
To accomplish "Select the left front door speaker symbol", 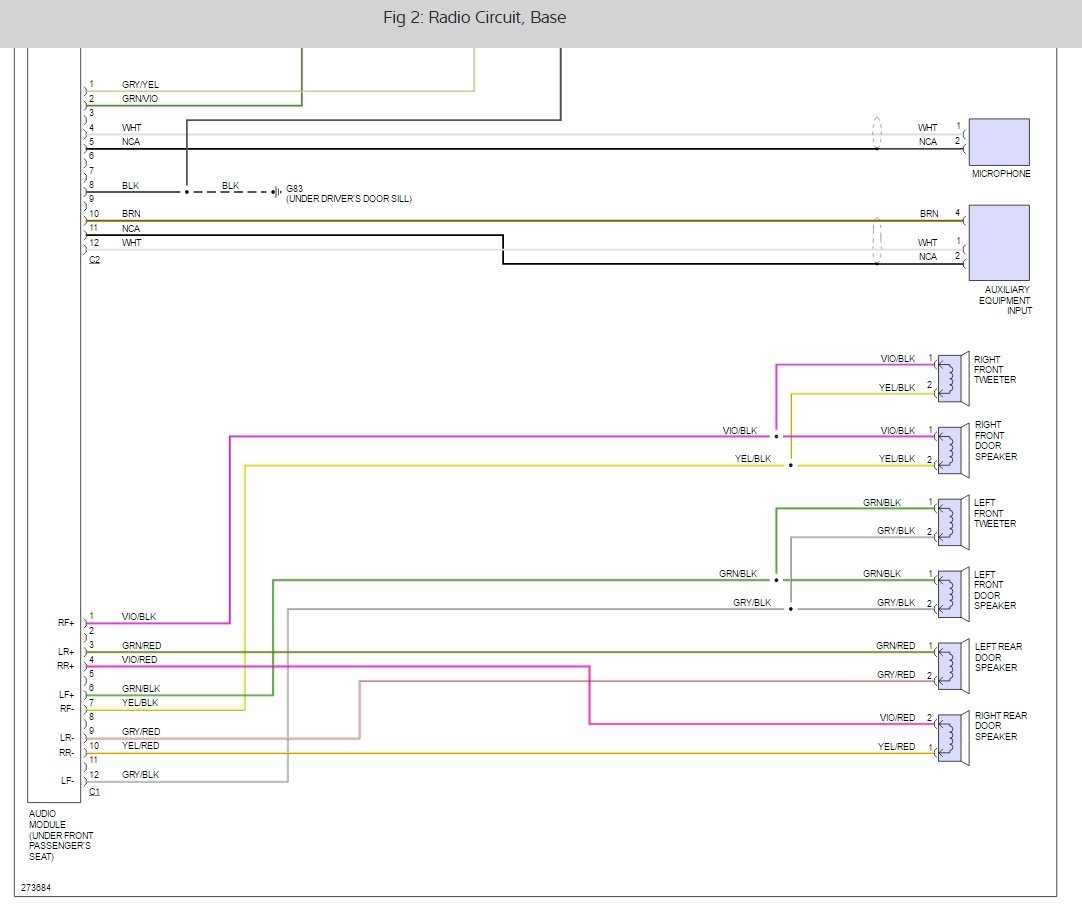I will pos(952,594).
